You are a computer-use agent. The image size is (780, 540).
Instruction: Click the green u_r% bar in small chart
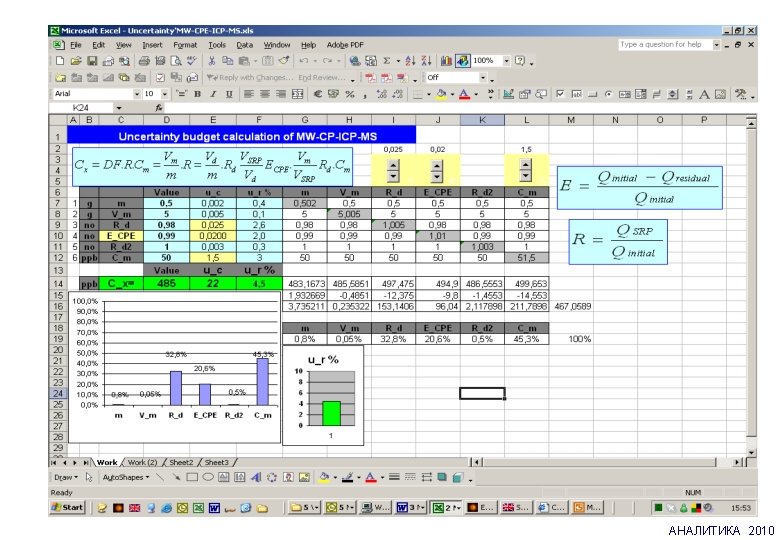(x=331, y=413)
